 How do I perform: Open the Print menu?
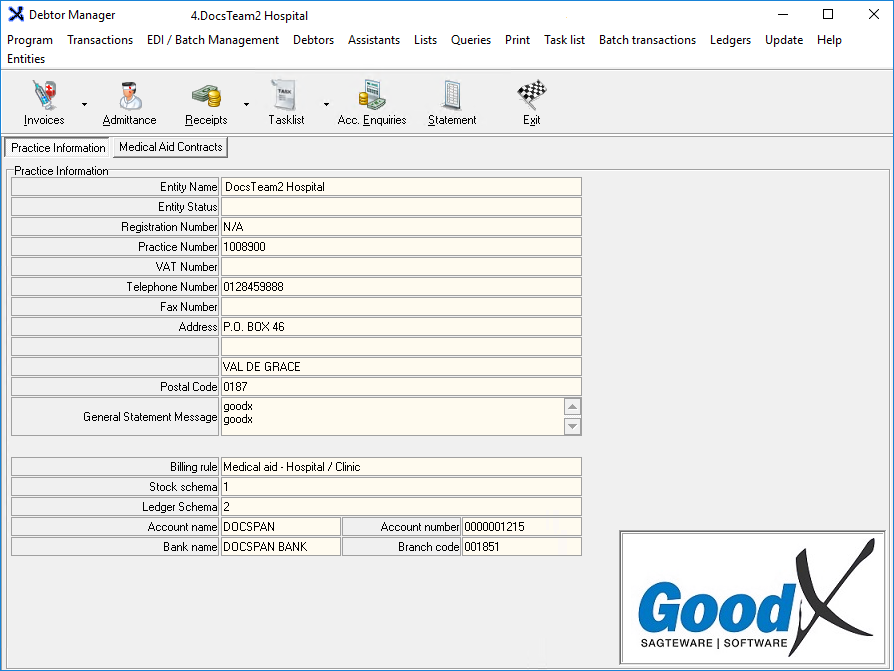(517, 40)
